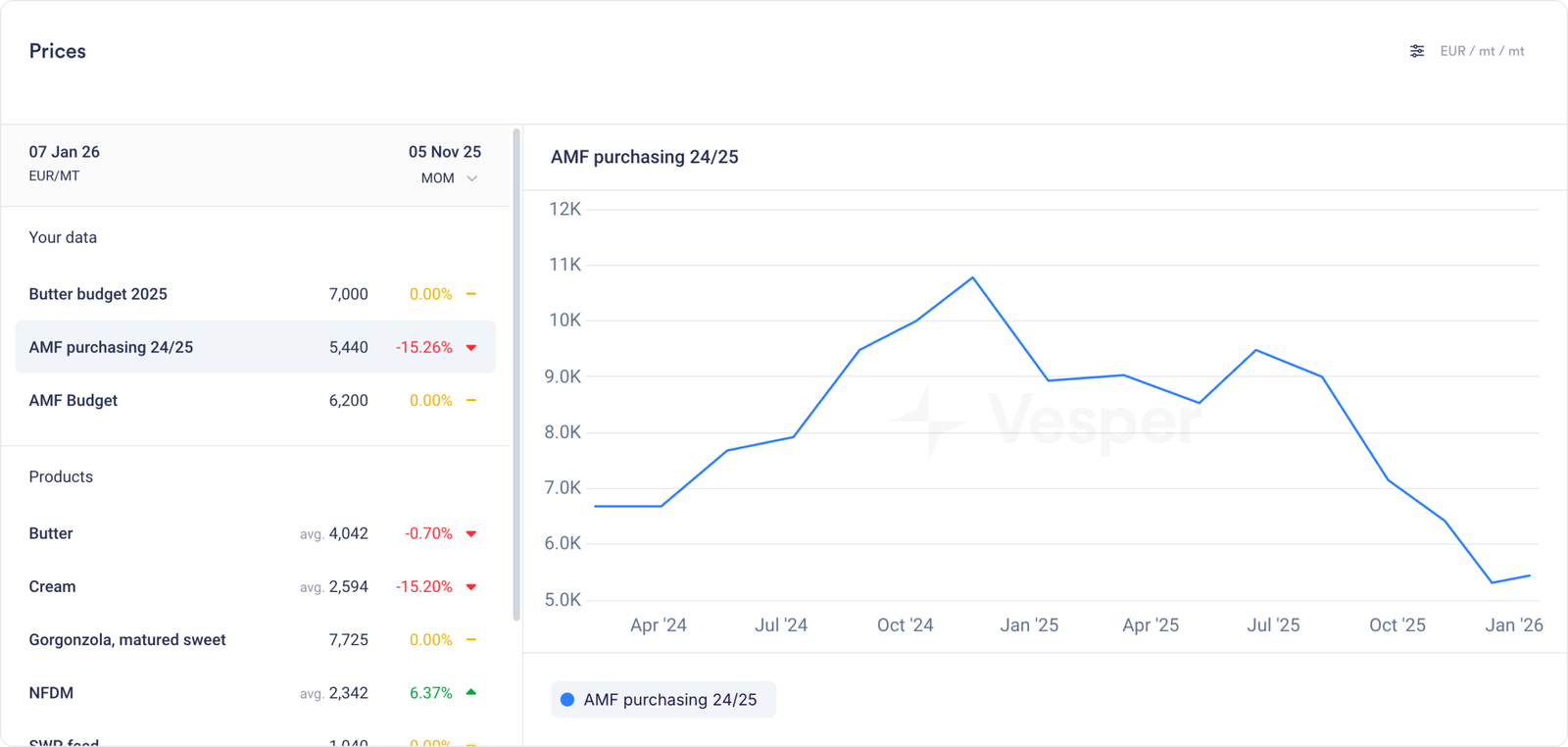Viewport: 1568px width, 747px height.
Task: Click yellow dash icon for Butter budget 2025
Action: 471,294
